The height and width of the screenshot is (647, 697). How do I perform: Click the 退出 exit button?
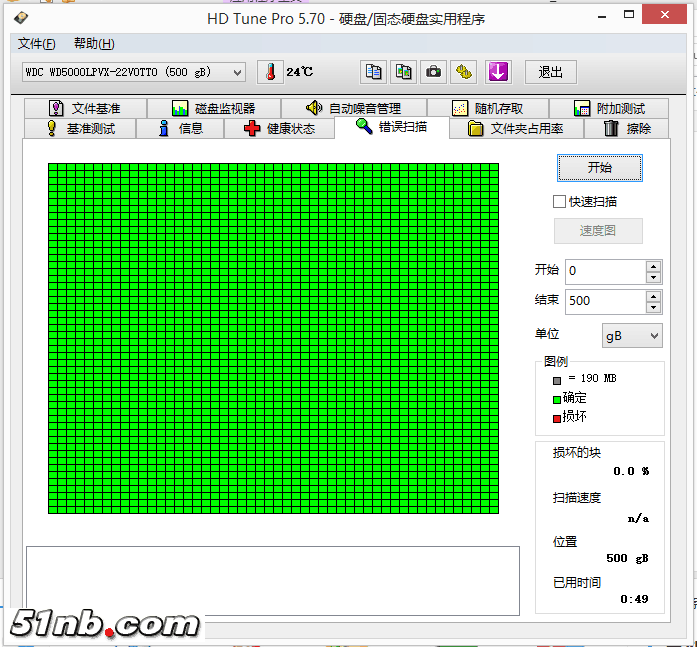pyautogui.click(x=551, y=72)
